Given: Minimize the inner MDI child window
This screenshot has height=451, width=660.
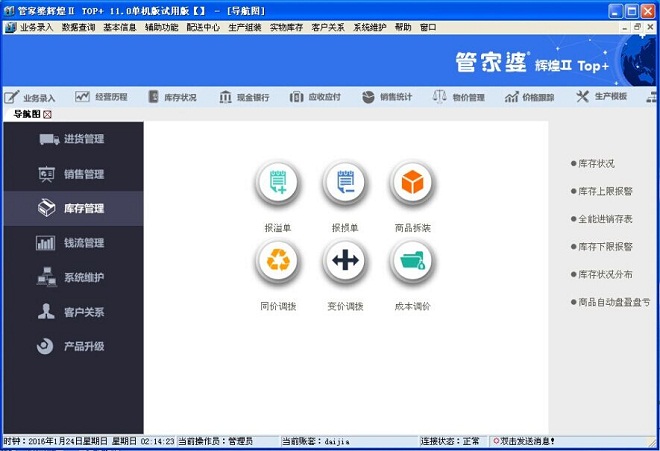Looking at the screenshot, I should click(x=625, y=27).
